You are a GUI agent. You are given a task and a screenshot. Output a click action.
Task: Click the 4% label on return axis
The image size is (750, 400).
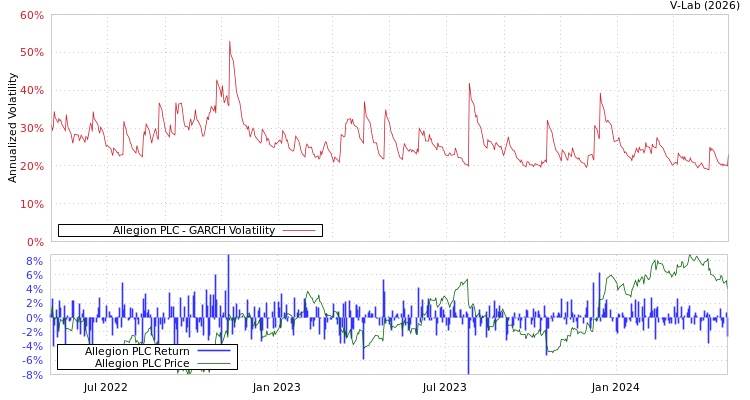coord(34,289)
